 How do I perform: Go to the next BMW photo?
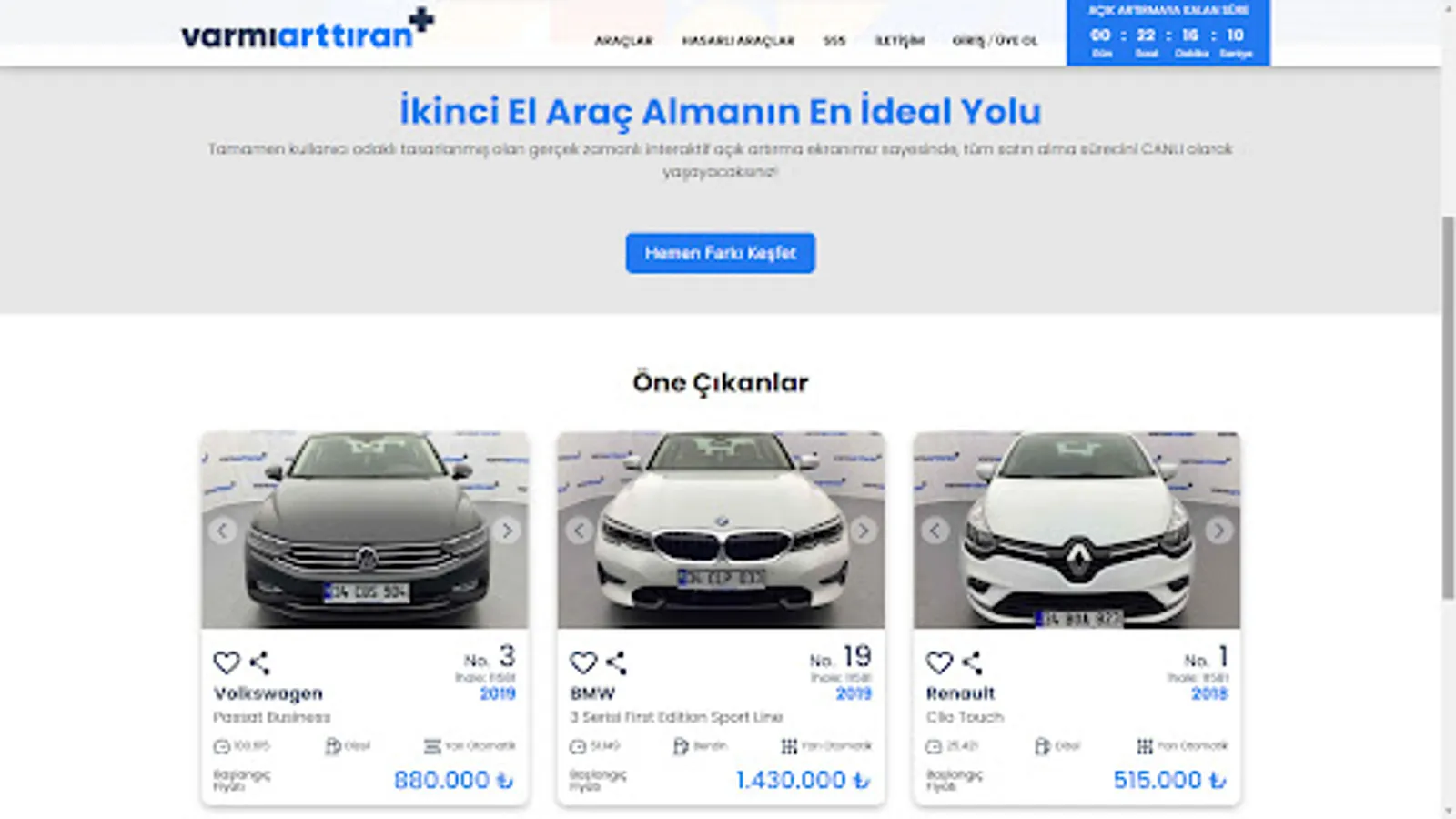[x=864, y=531]
